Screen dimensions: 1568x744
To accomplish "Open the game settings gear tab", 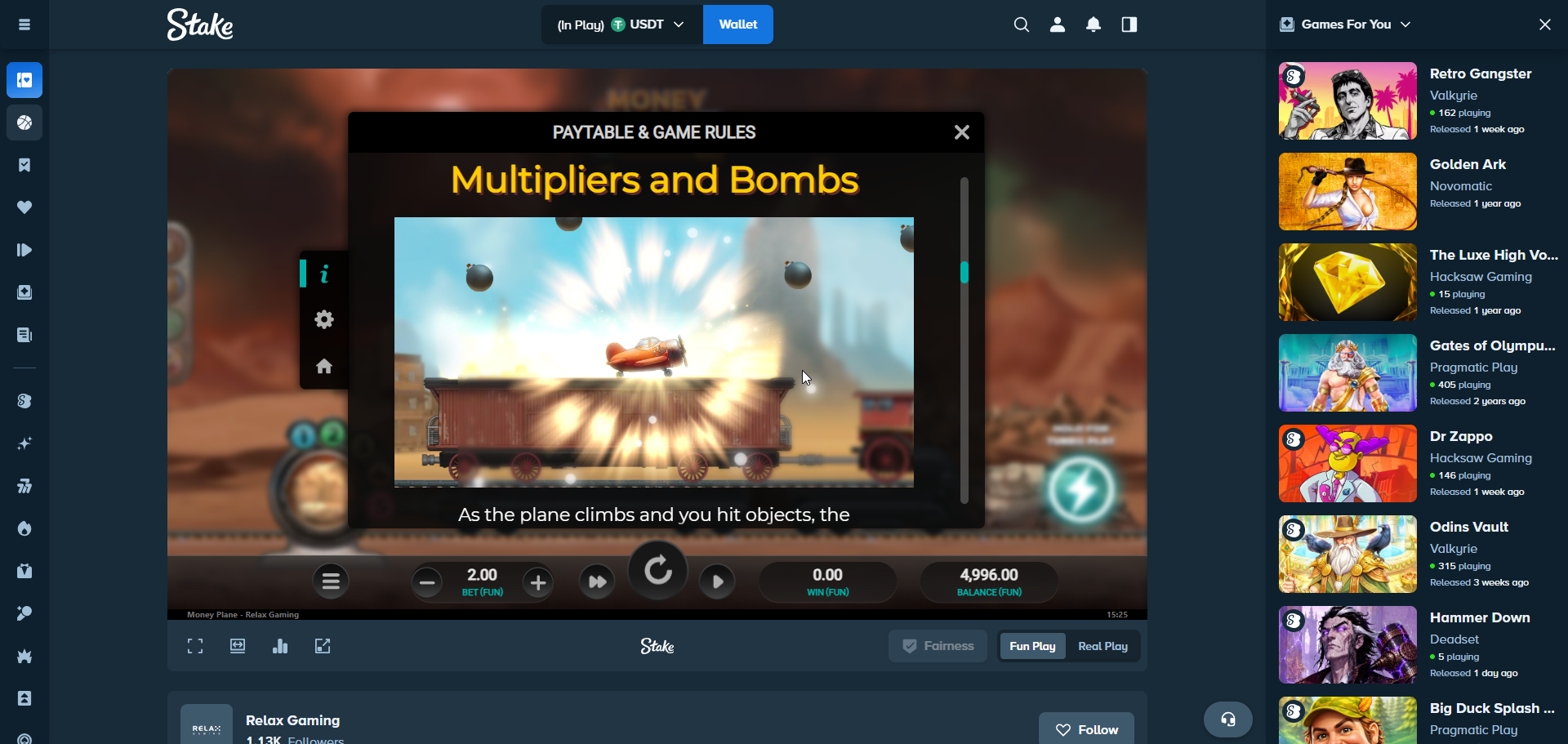I will pos(324,319).
